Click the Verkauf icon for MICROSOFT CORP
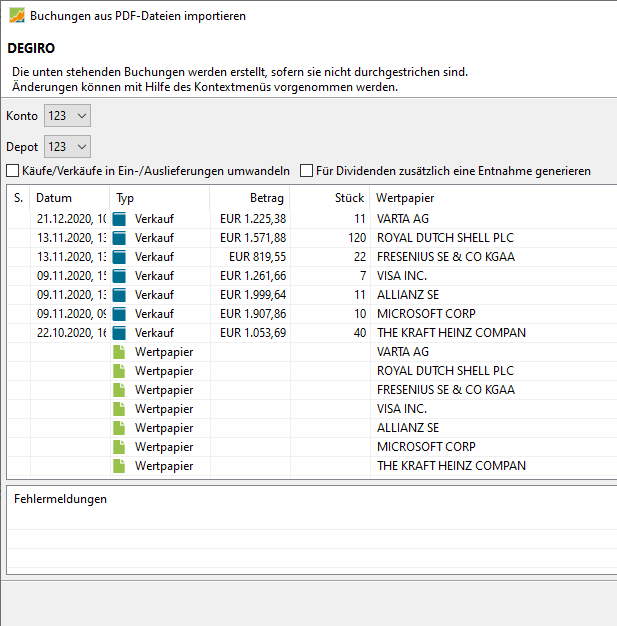 pyautogui.click(x=119, y=314)
